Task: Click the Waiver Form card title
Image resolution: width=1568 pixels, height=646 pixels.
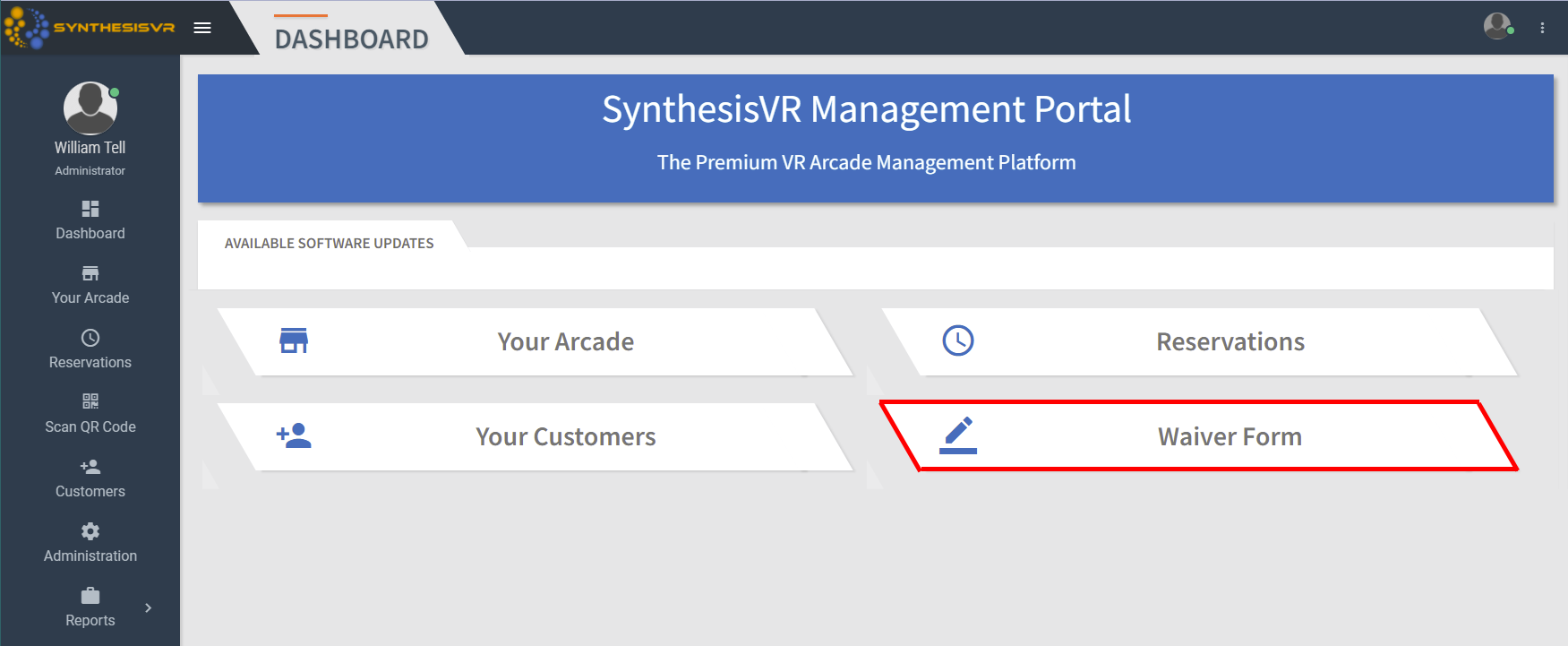Action: coord(1230,436)
